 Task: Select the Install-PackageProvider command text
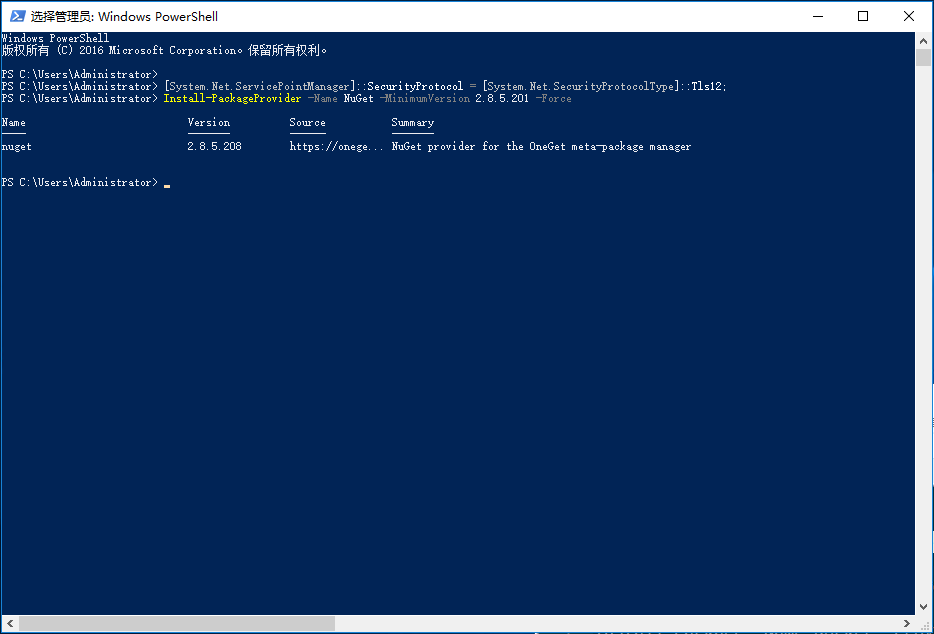tap(232, 98)
